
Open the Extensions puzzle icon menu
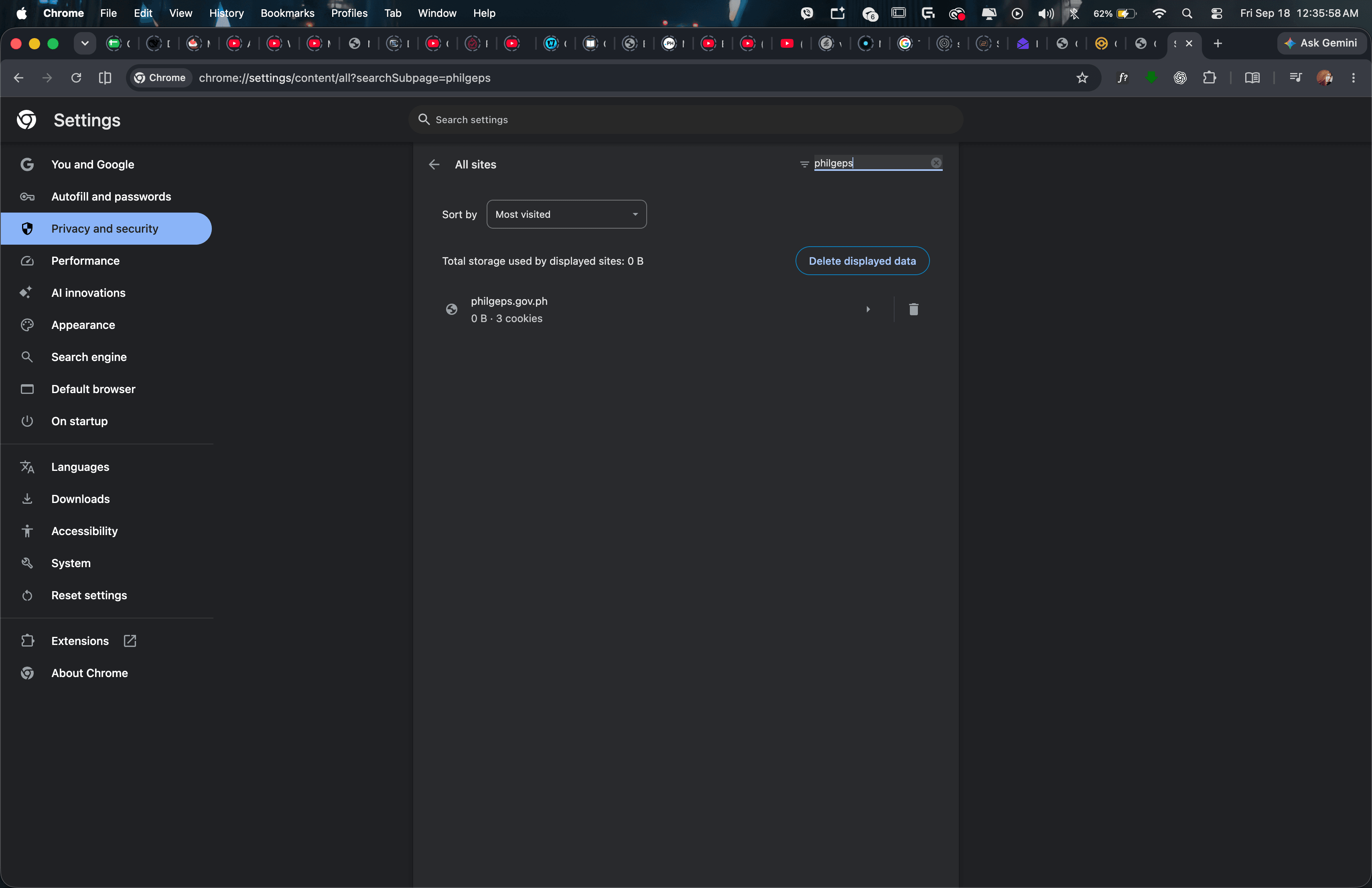[1210, 78]
